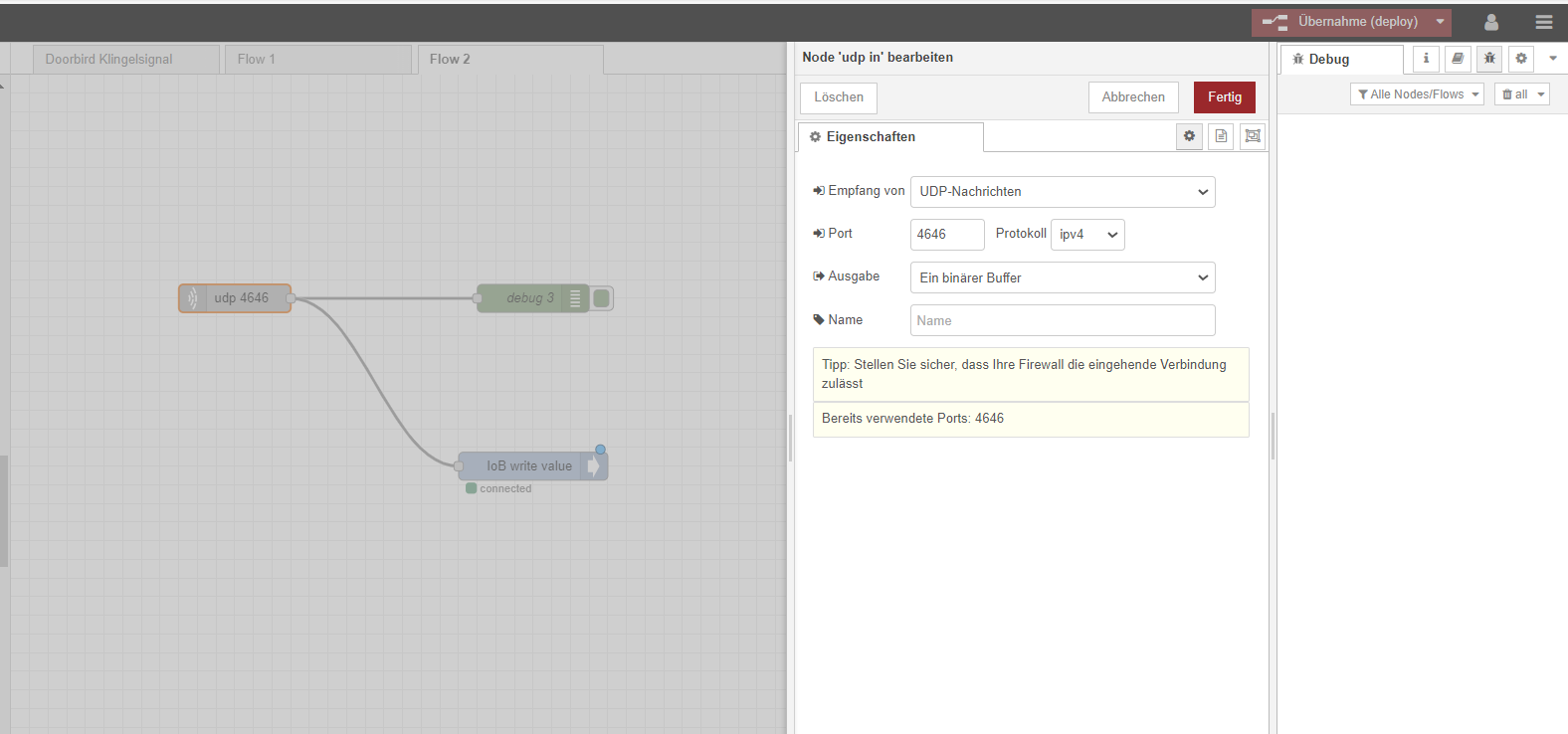Click the Fertig button

tap(1225, 97)
